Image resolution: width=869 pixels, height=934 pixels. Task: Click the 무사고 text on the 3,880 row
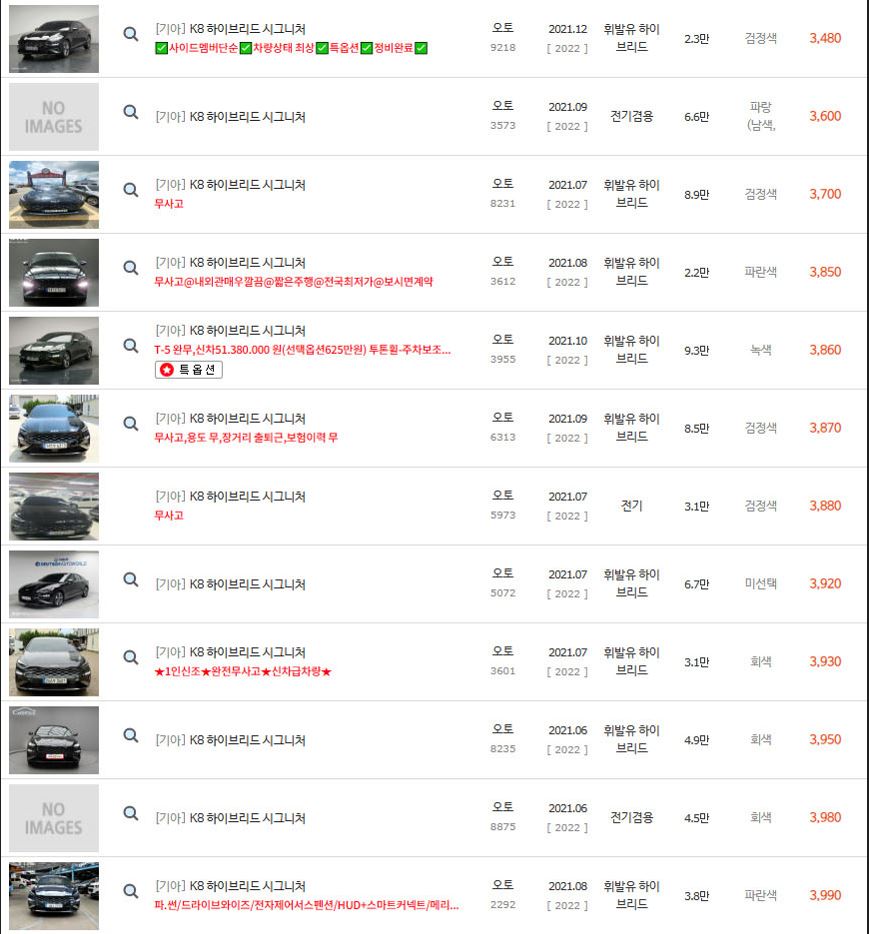169,515
